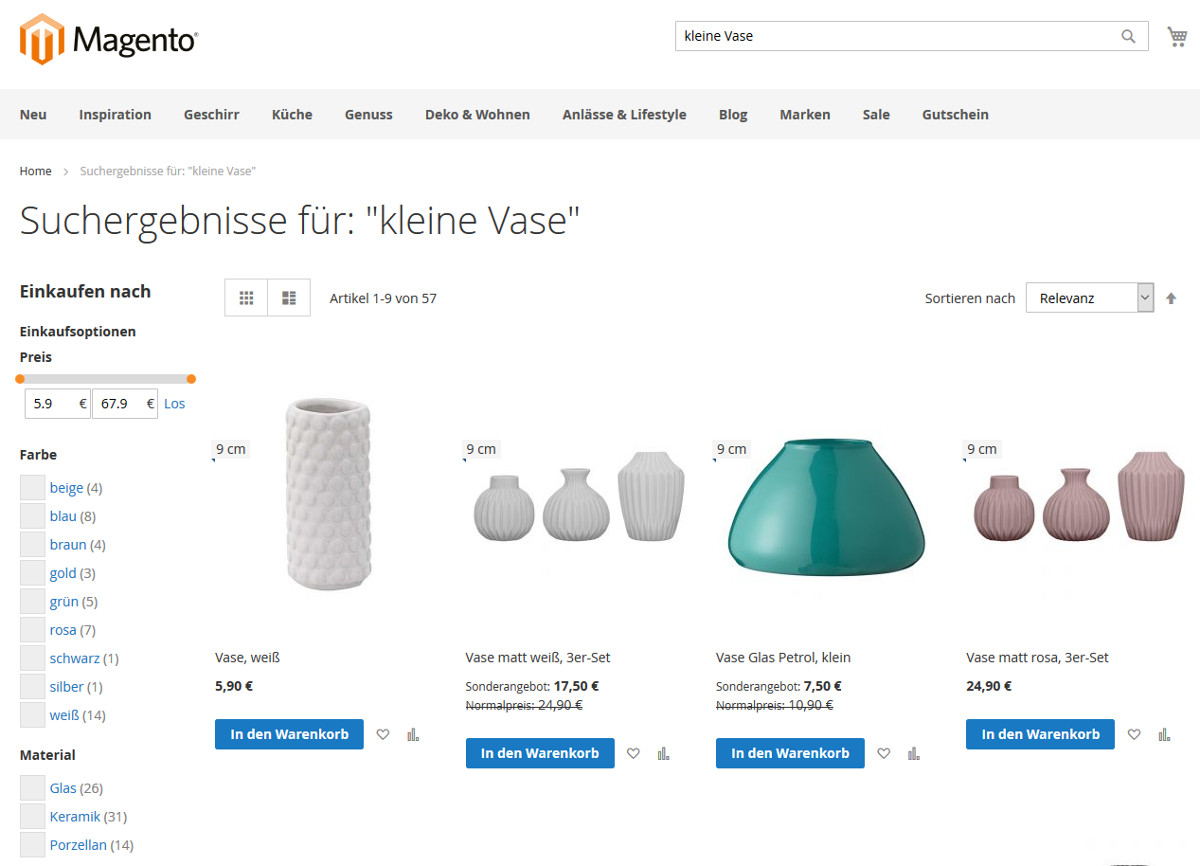The width and height of the screenshot is (1200, 866).
Task: Check the Keramik material filter
Action: tap(33, 816)
